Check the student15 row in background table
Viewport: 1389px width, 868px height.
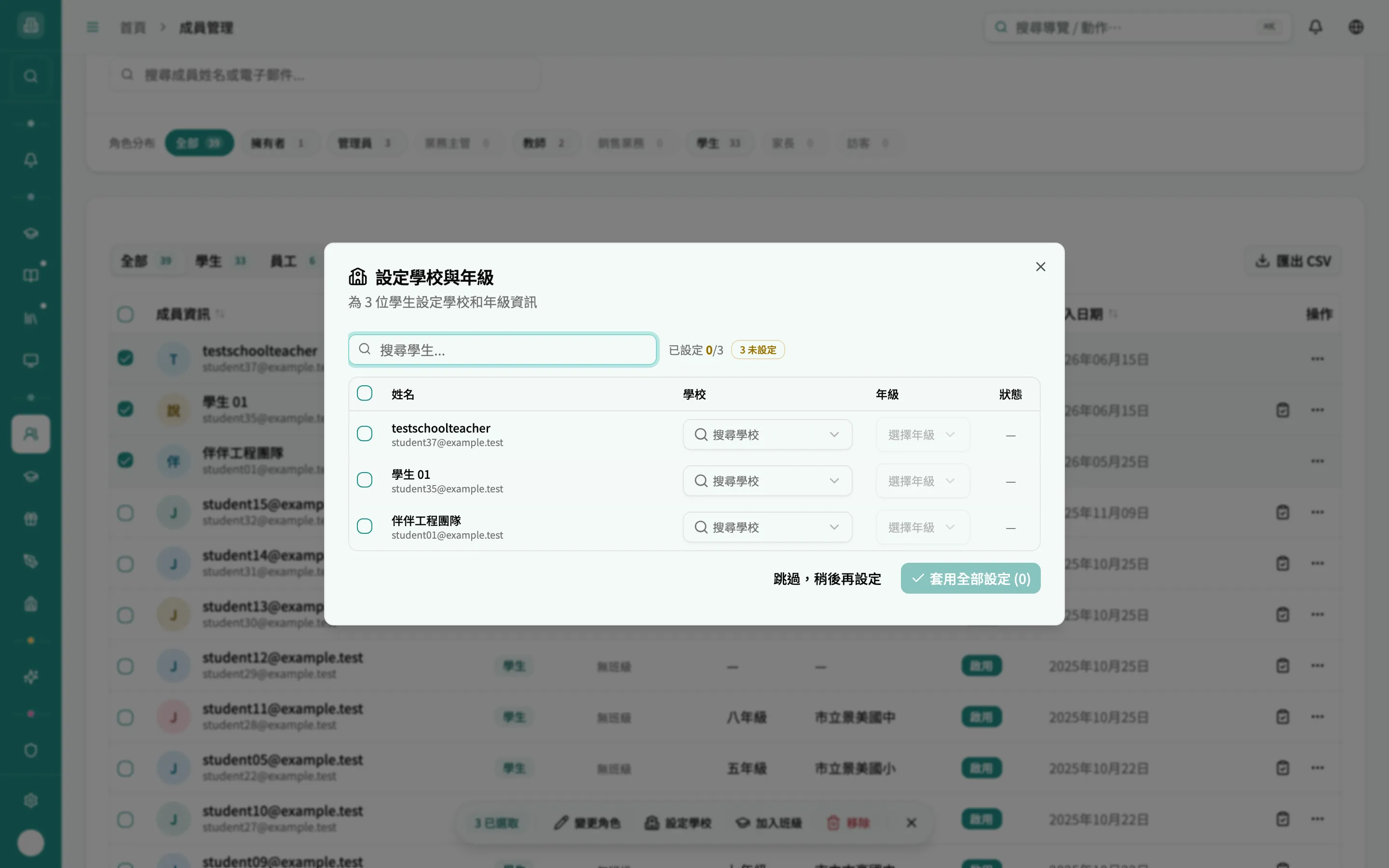pyautogui.click(x=125, y=513)
